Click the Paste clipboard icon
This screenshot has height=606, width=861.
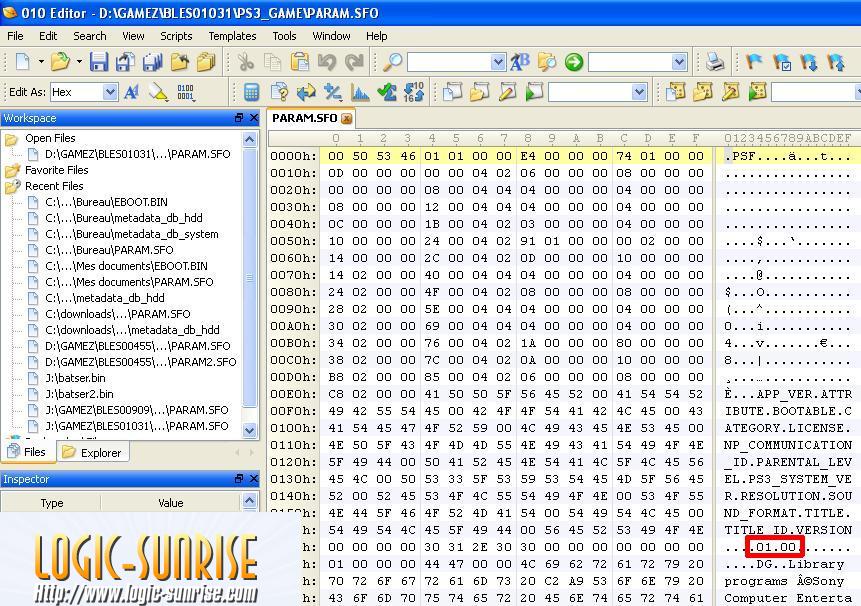click(x=299, y=62)
